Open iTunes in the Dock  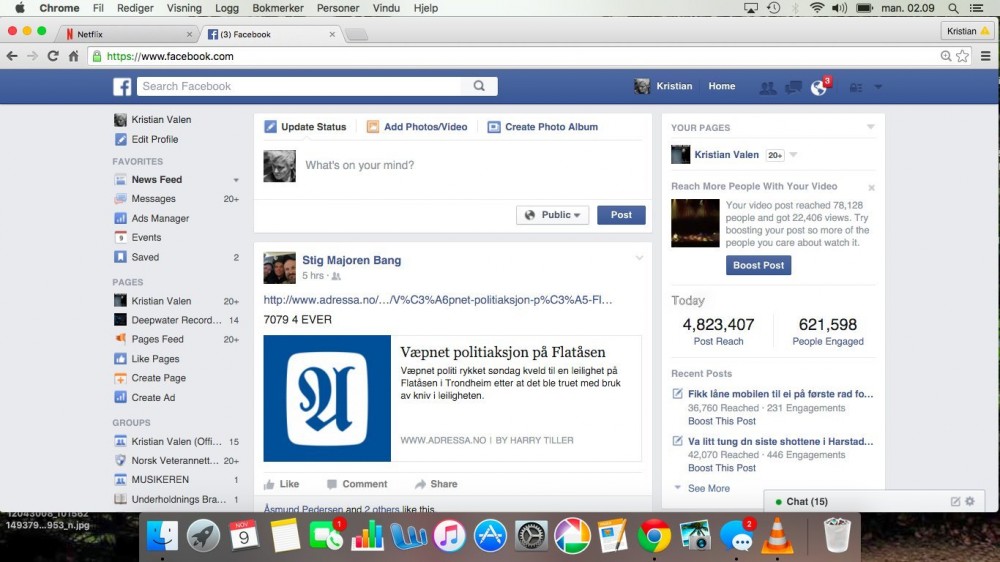point(449,535)
